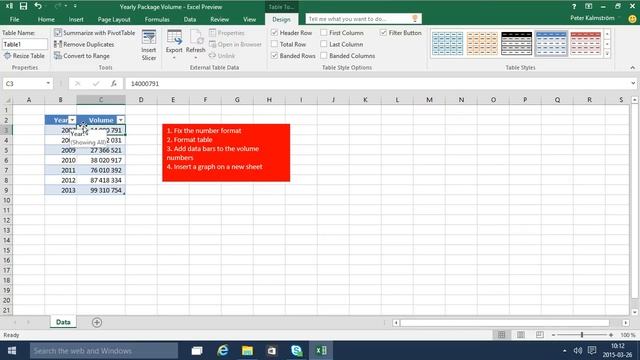Switch to the Home ribbon tab
The image size is (640, 360).
coord(46,19)
